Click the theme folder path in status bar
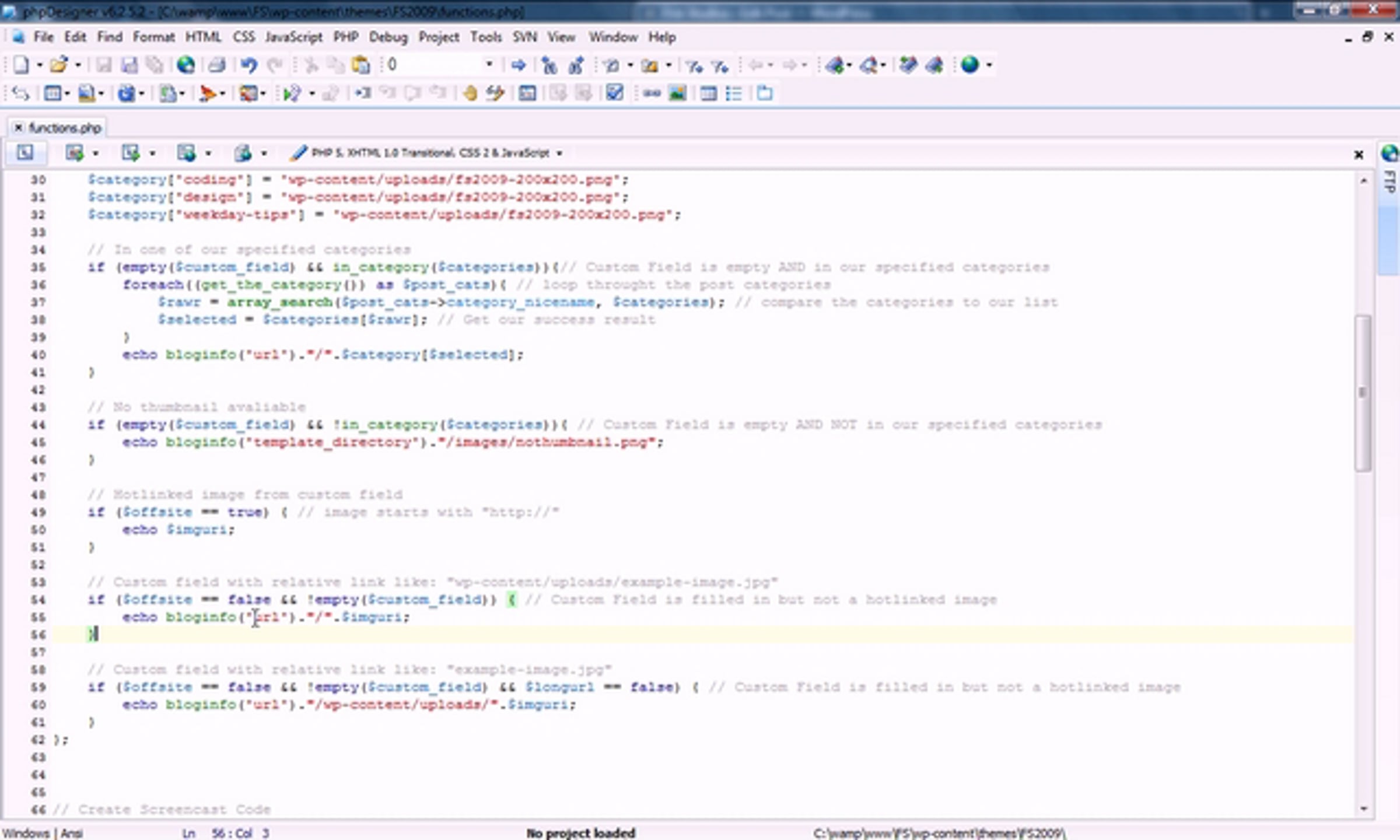This screenshot has height=840, width=1400. coord(939,833)
